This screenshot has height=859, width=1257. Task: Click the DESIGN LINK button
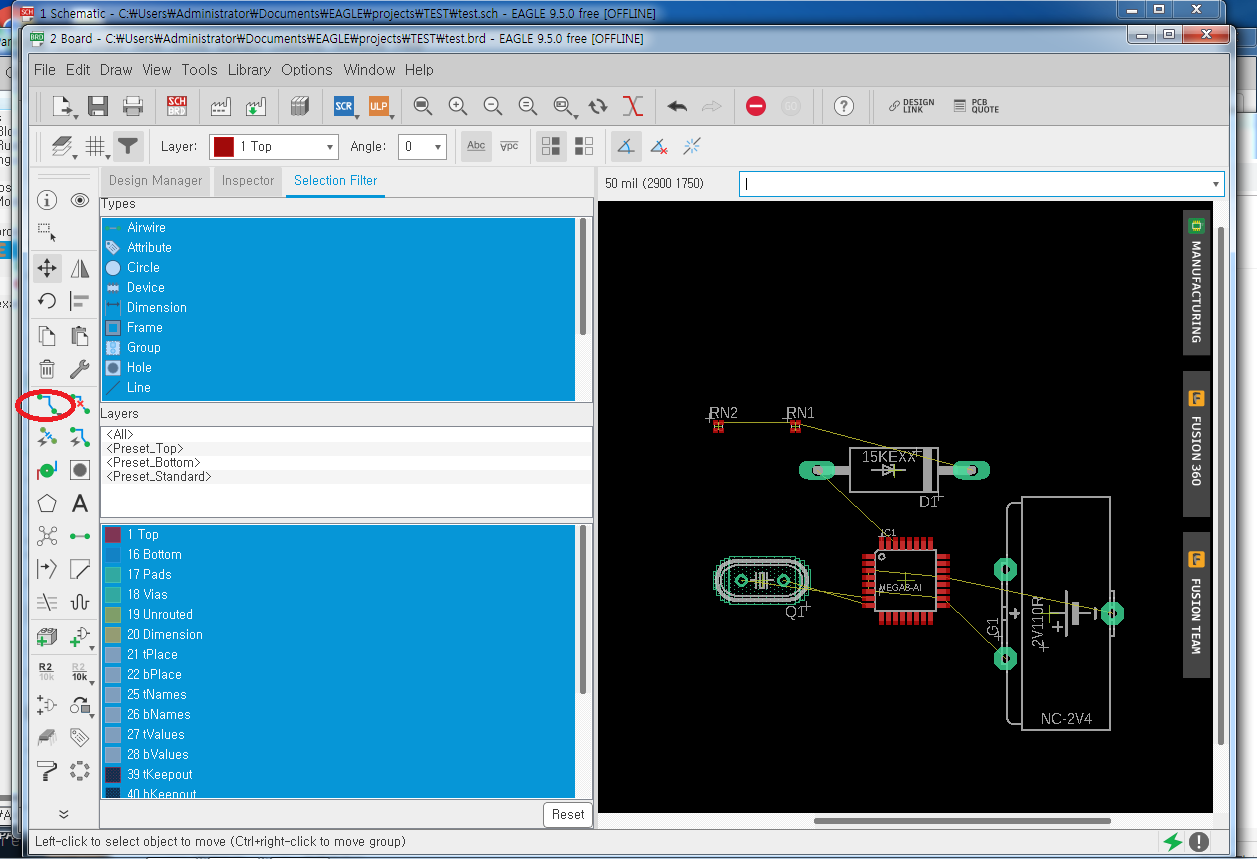(912, 106)
